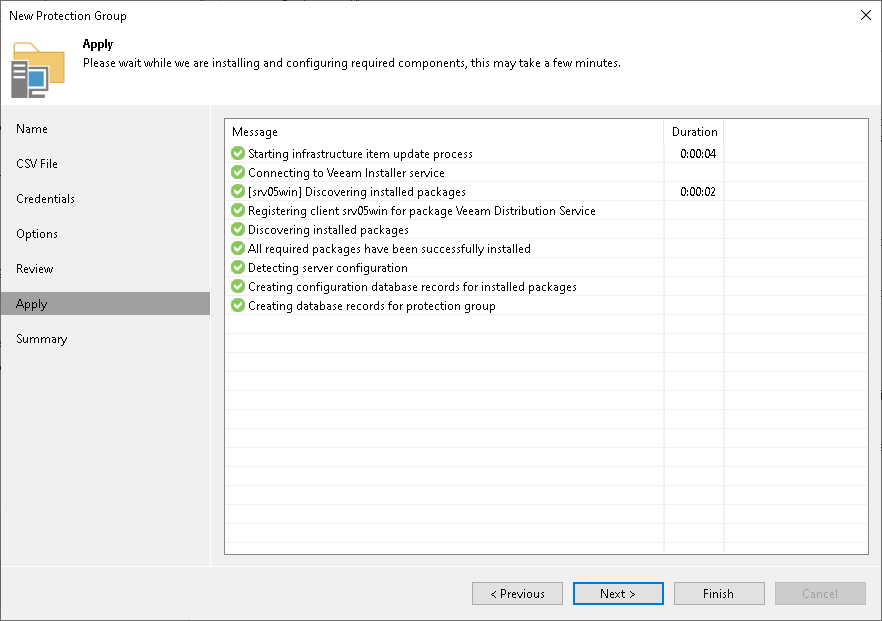Click green check beside Starting infrastructure item update

pyautogui.click(x=238, y=154)
